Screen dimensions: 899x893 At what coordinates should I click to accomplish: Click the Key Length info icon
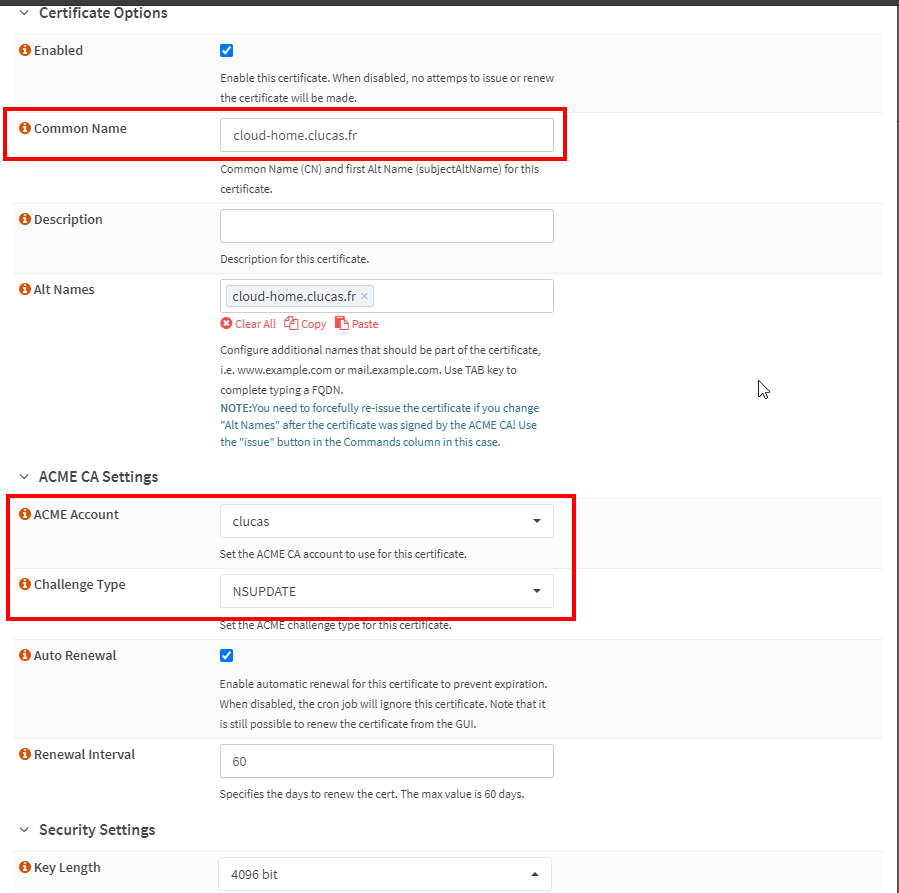pyautogui.click(x=25, y=868)
